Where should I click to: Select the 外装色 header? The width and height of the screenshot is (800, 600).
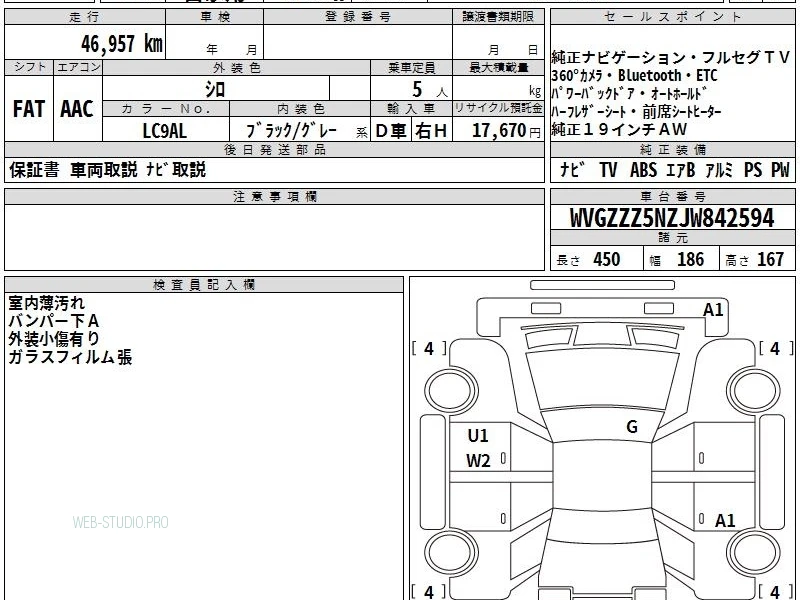(237, 67)
